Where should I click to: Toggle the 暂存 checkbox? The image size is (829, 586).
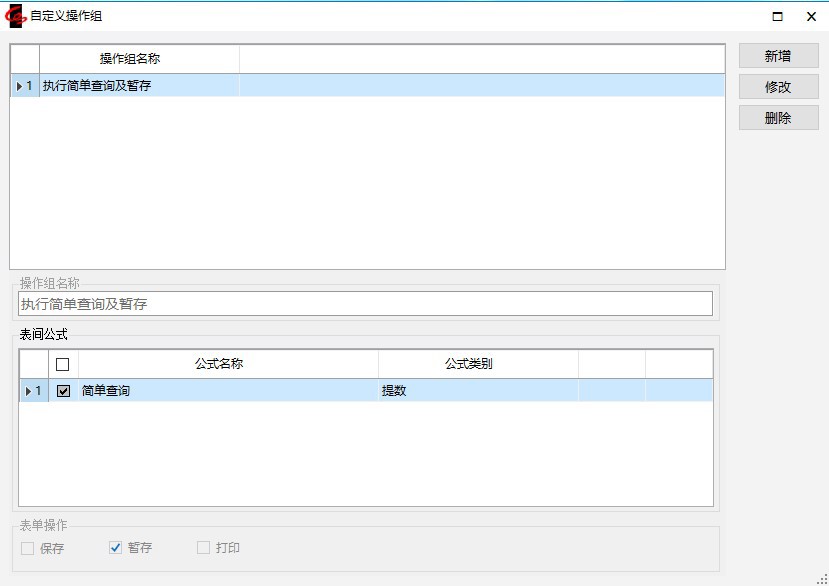[x=115, y=548]
